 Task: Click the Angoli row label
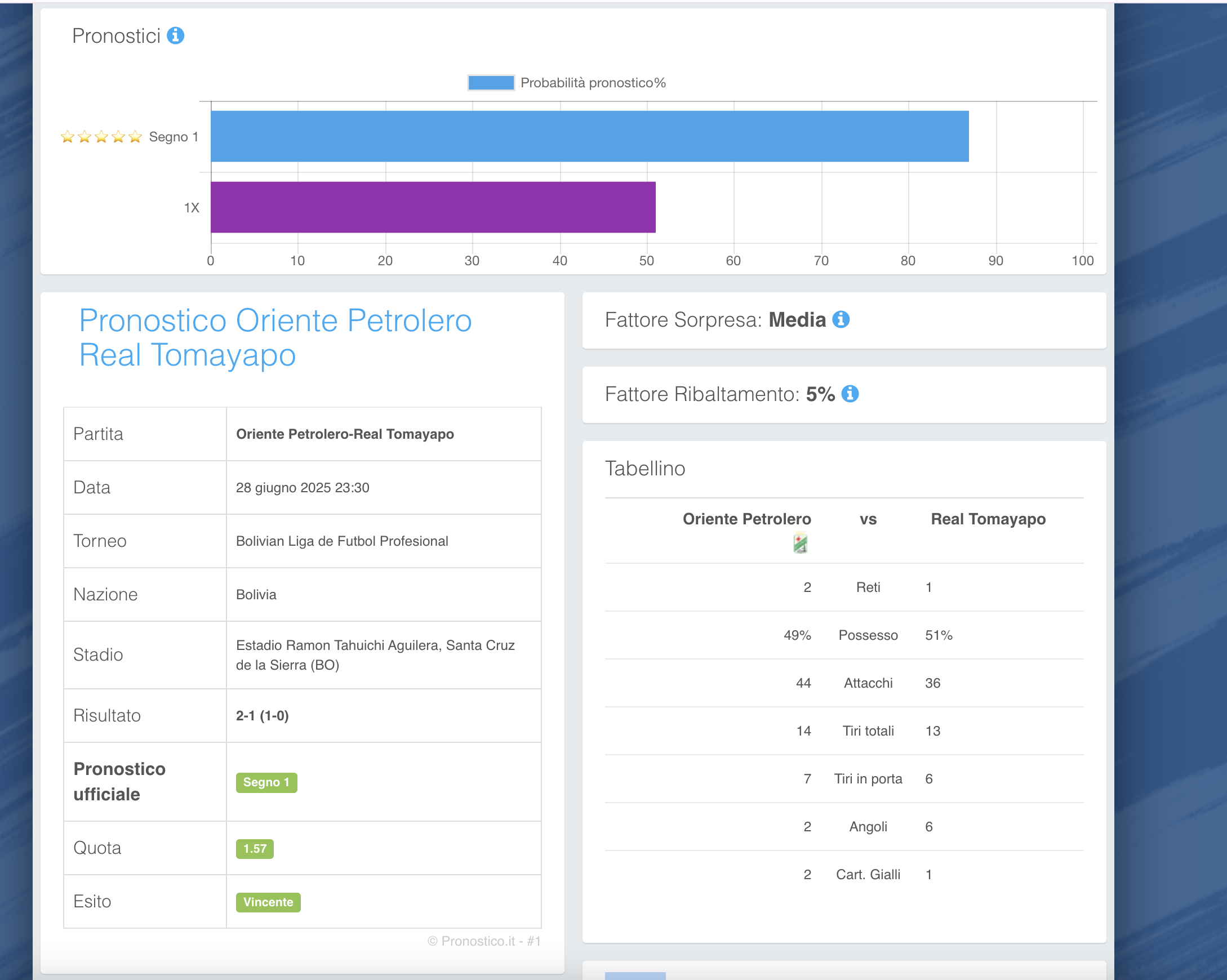tap(868, 826)
